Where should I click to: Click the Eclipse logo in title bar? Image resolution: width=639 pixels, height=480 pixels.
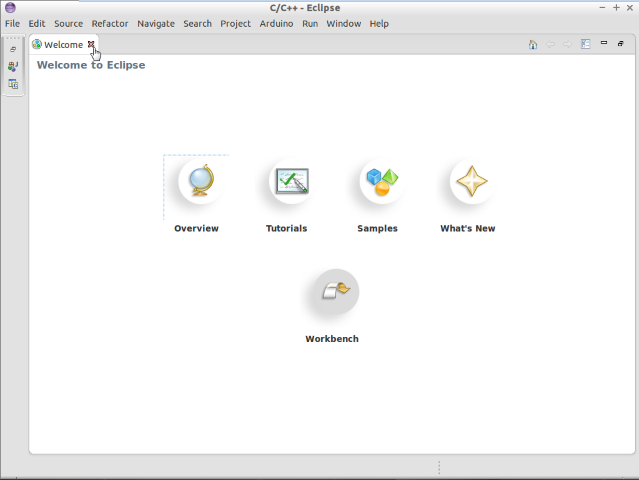pos(10,7)
